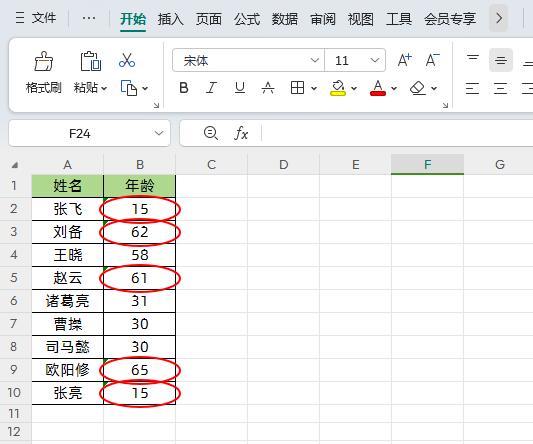
Task: Open the 公式 ribbon tab
Action: [247, 19]
